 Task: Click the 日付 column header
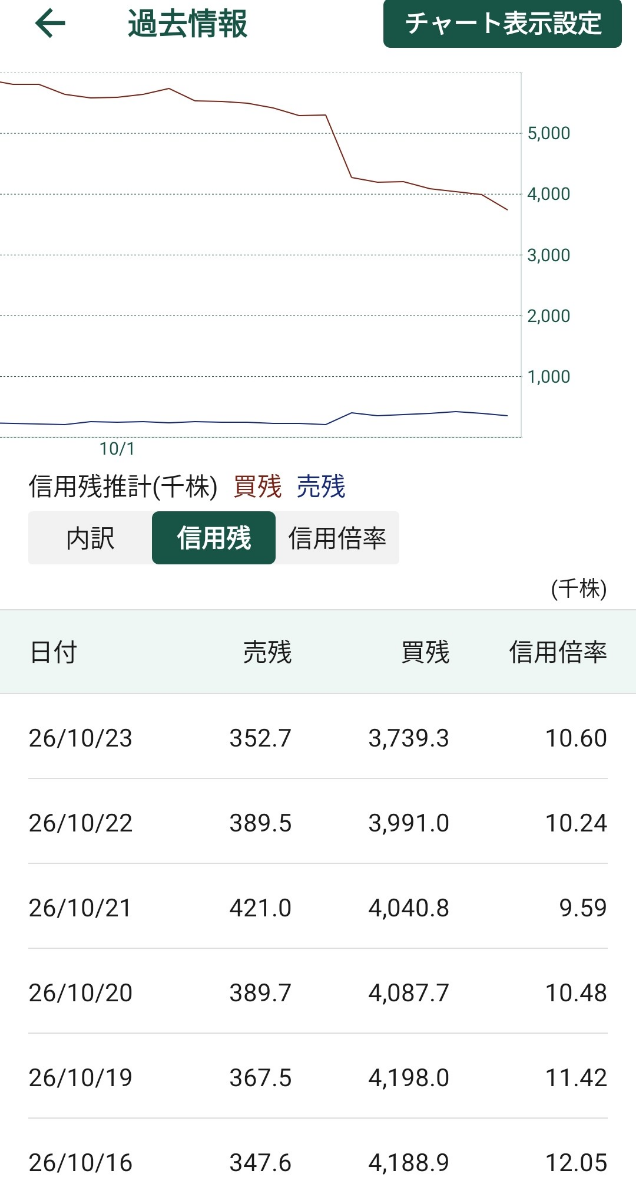tap(53, 653)
